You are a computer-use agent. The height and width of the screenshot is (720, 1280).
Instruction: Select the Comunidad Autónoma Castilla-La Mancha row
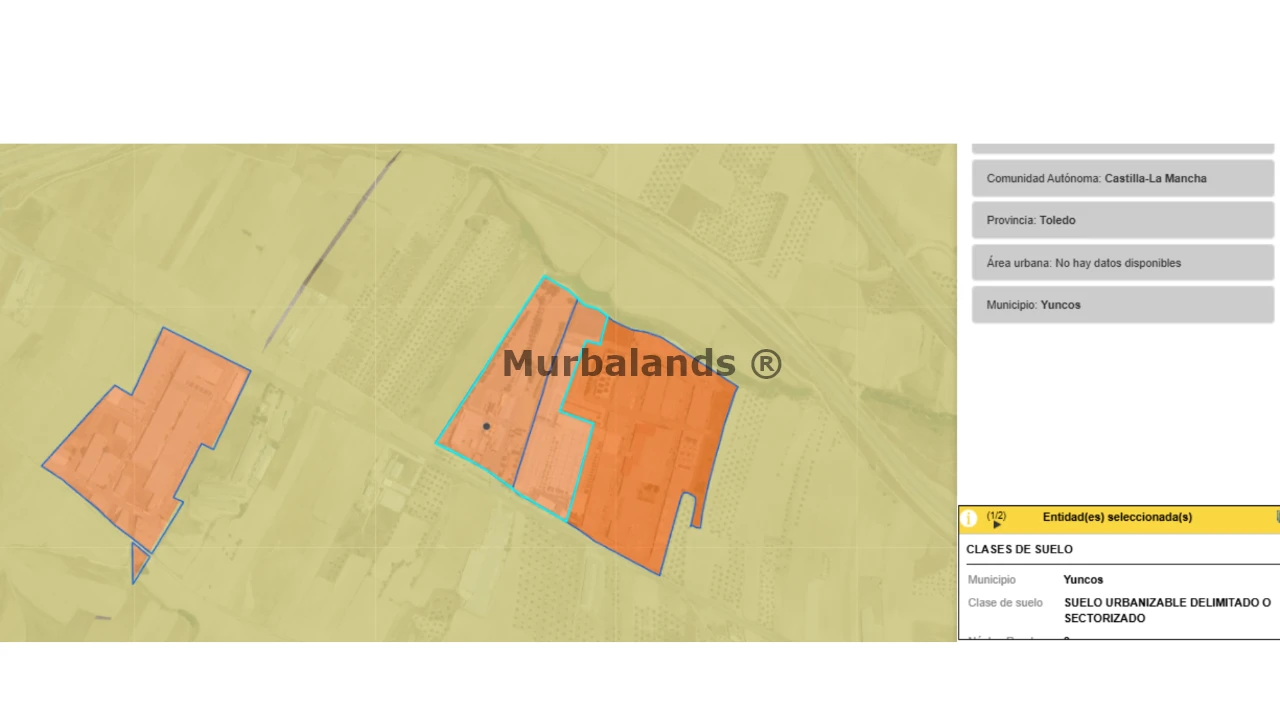pyautogui.click(x=1122, y=178)
